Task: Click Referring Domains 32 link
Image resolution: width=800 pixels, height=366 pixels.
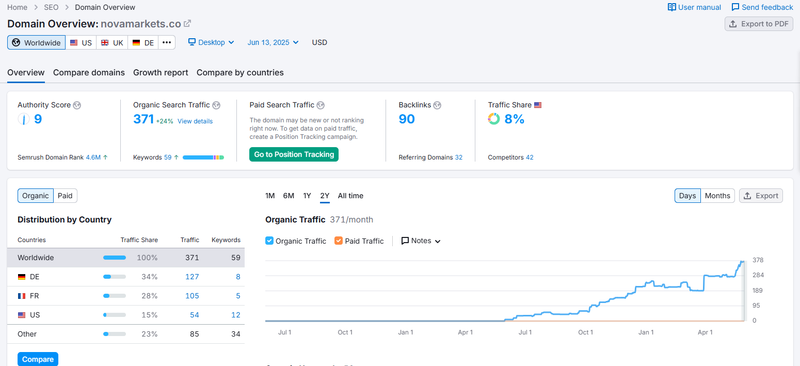Action: 459,158
